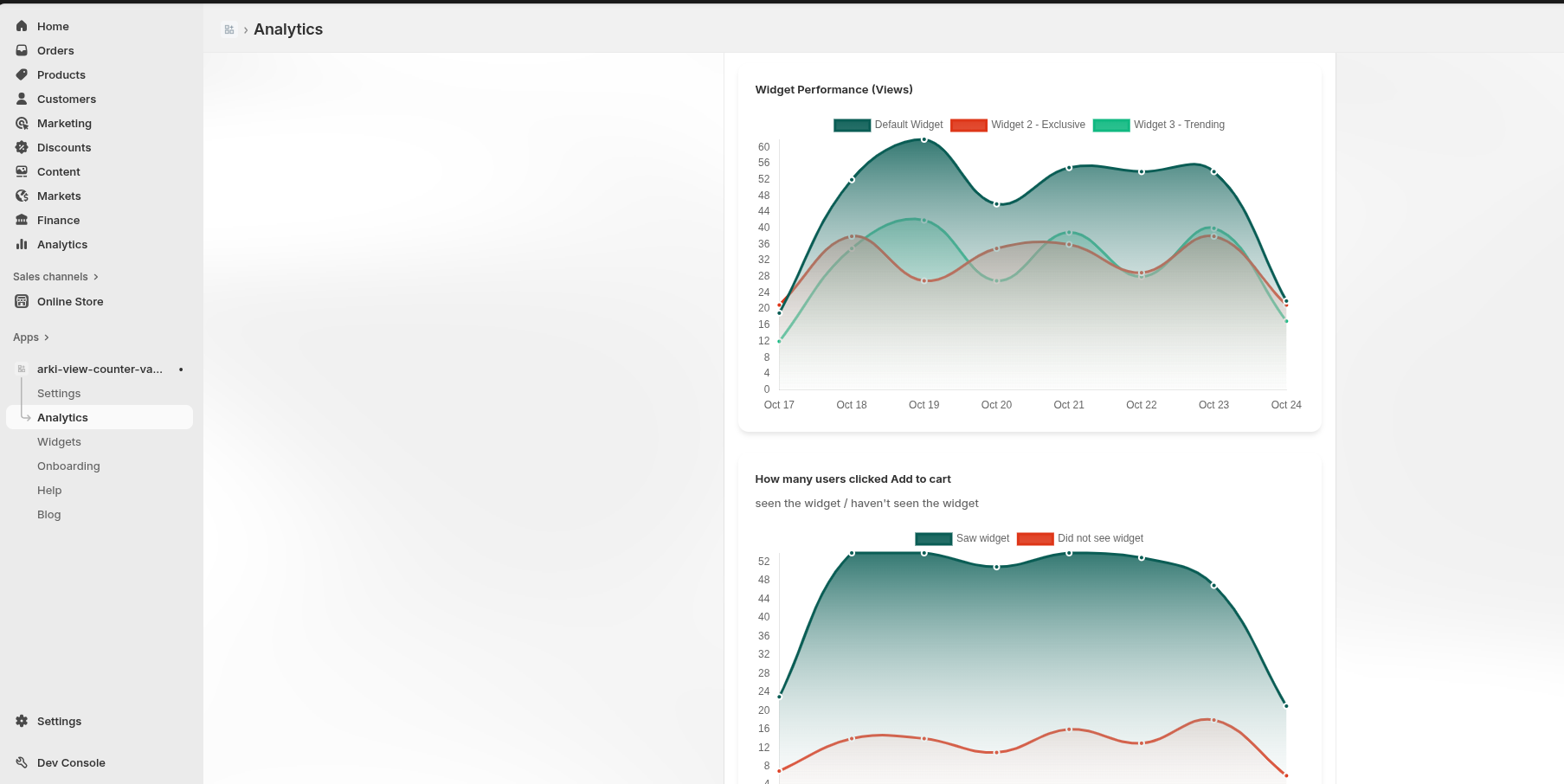The image size is (1564, 784).
Task: Click the red Widget 2 - Exclusive color swatch
Action: pos(969,125)
